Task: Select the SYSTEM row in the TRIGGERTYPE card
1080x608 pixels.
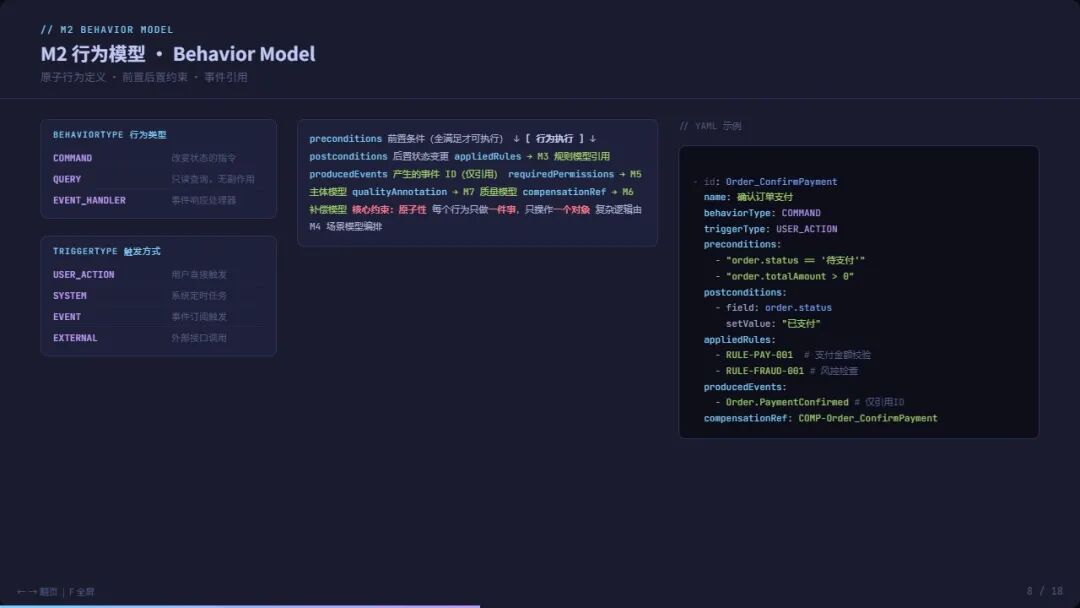Action: (x=158, y=295)
